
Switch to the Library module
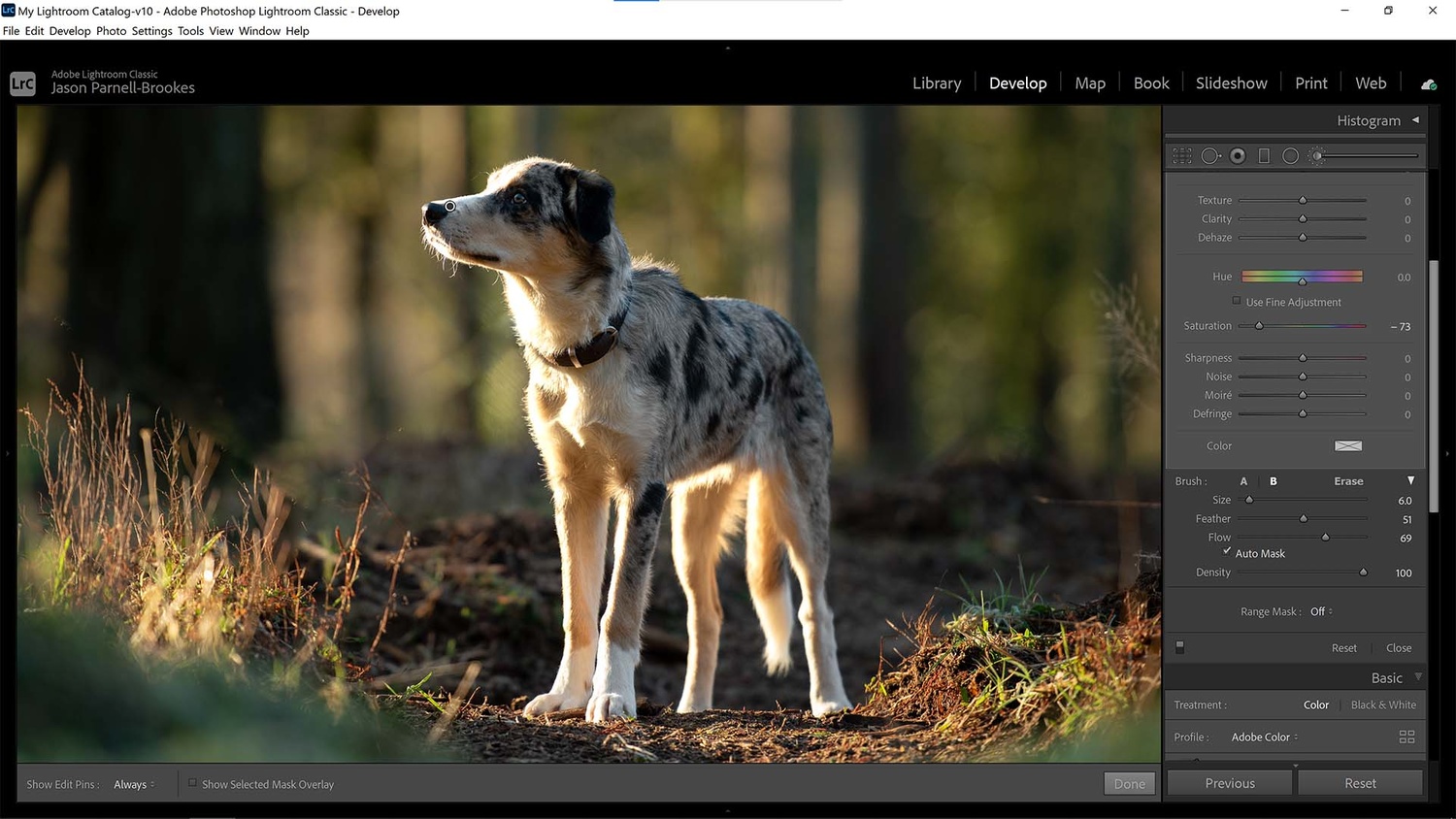pos(937,83)
